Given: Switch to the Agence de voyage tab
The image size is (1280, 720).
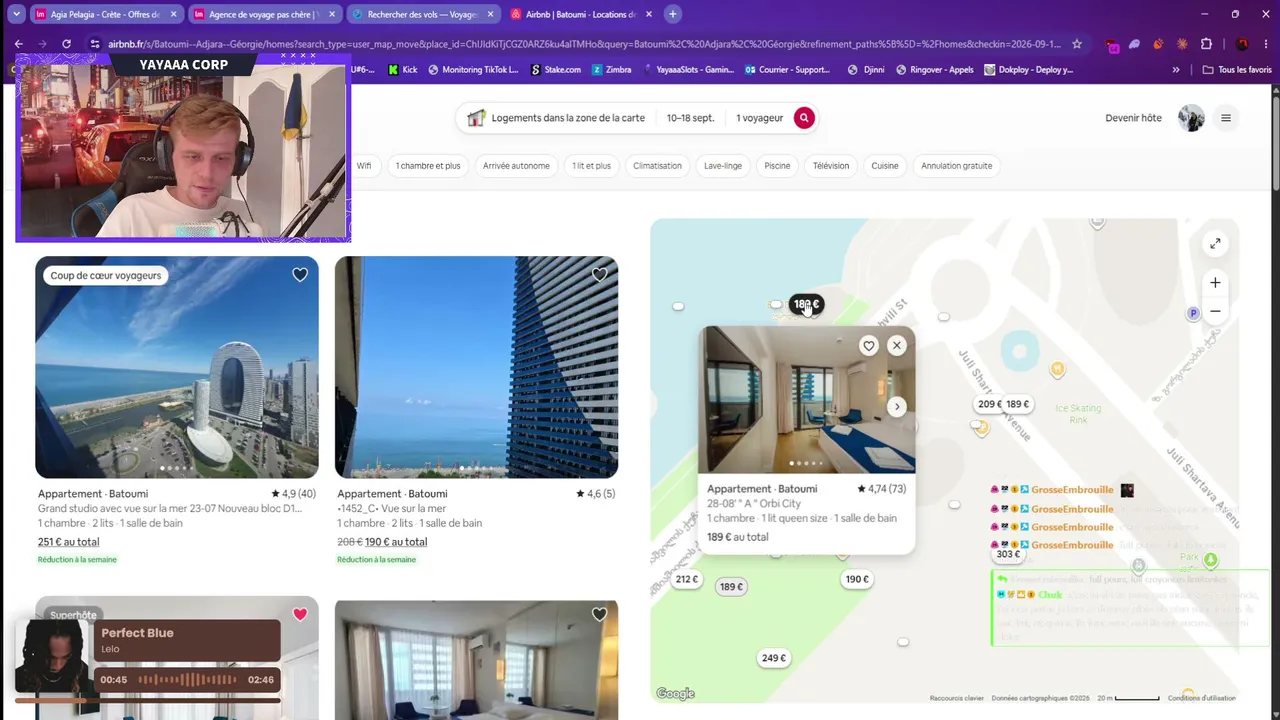Looking at the screenshot, I should 263,14.
